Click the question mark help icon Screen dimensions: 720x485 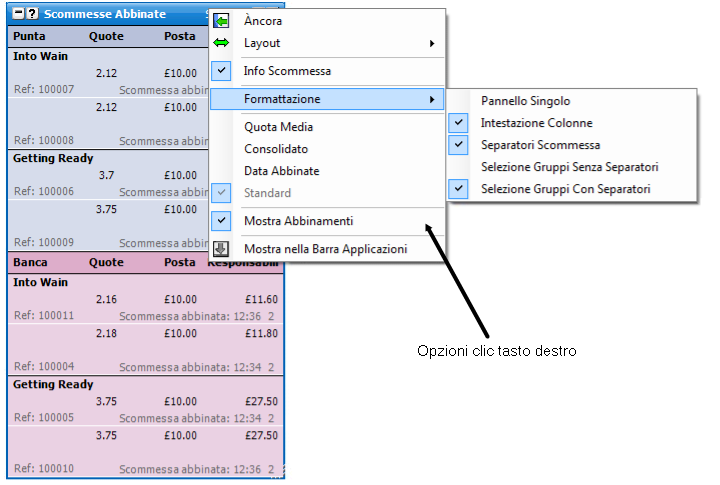pos(32,13)
